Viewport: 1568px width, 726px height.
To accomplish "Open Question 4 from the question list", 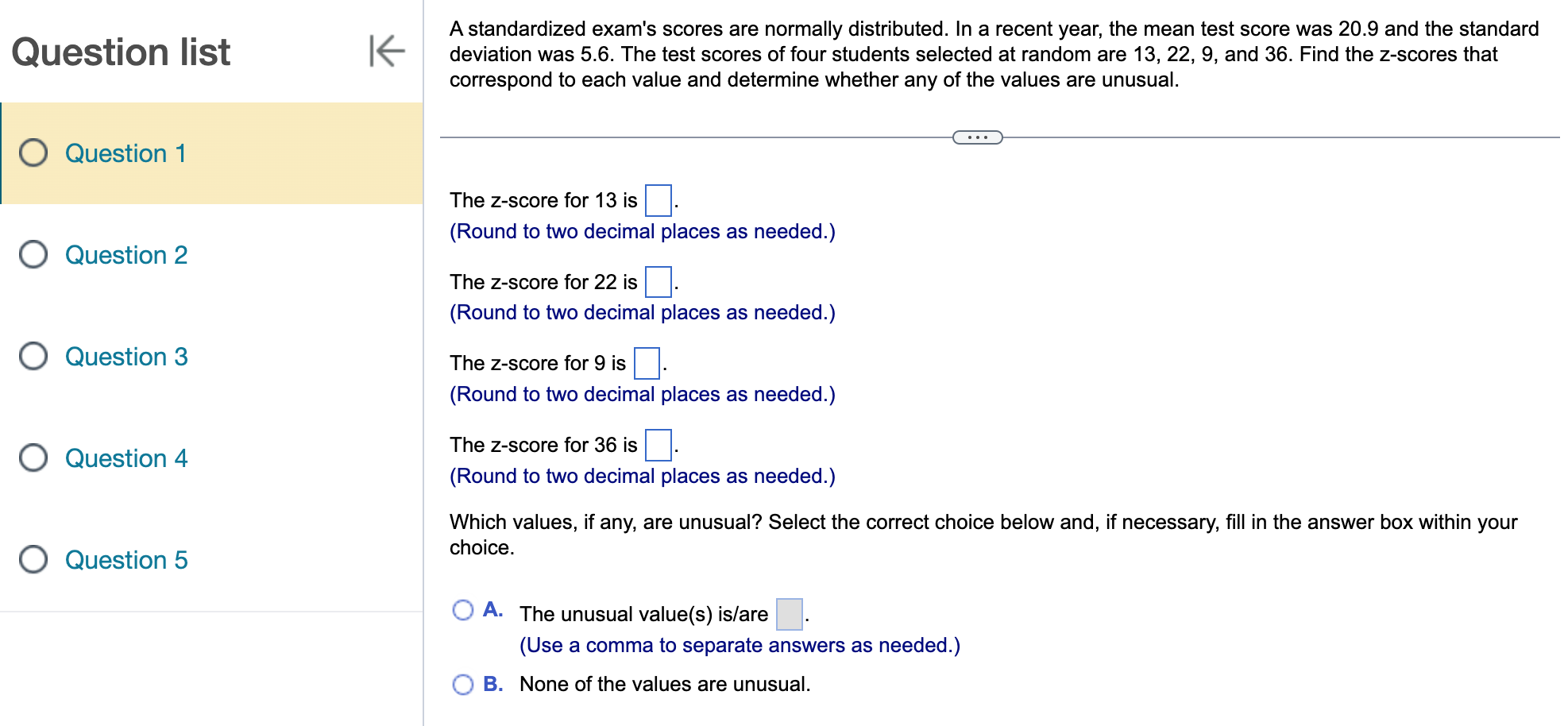I will (x=126, y=458).
